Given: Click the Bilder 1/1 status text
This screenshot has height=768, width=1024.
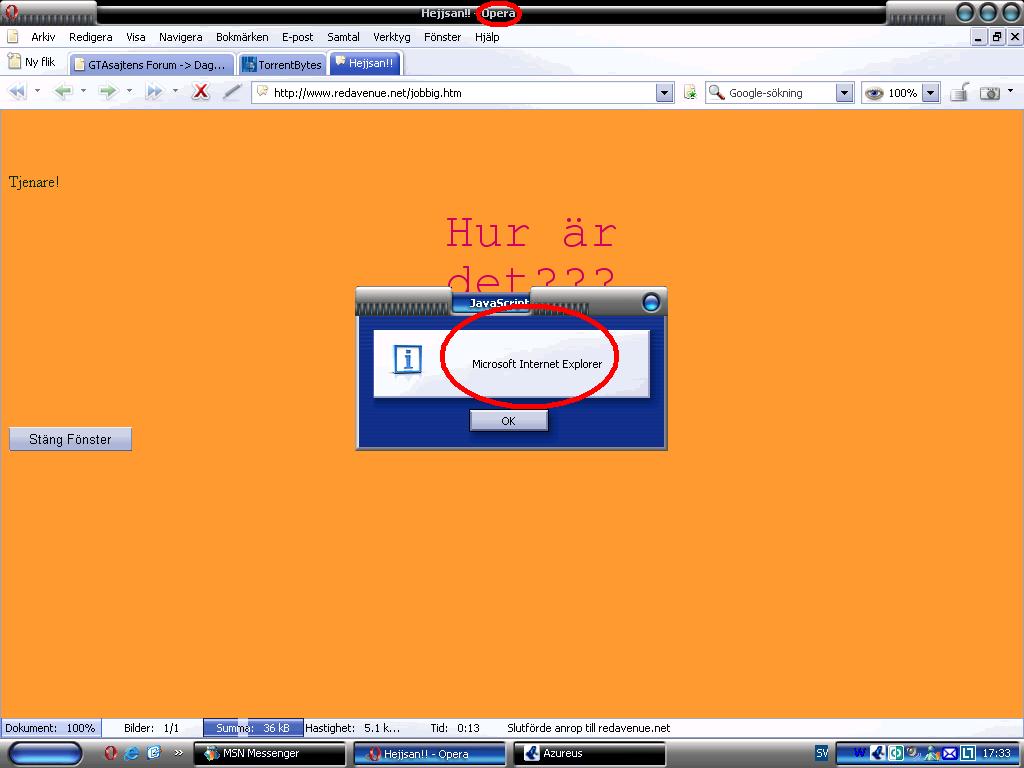Looking at the screenshot, I should pos(152,728).
